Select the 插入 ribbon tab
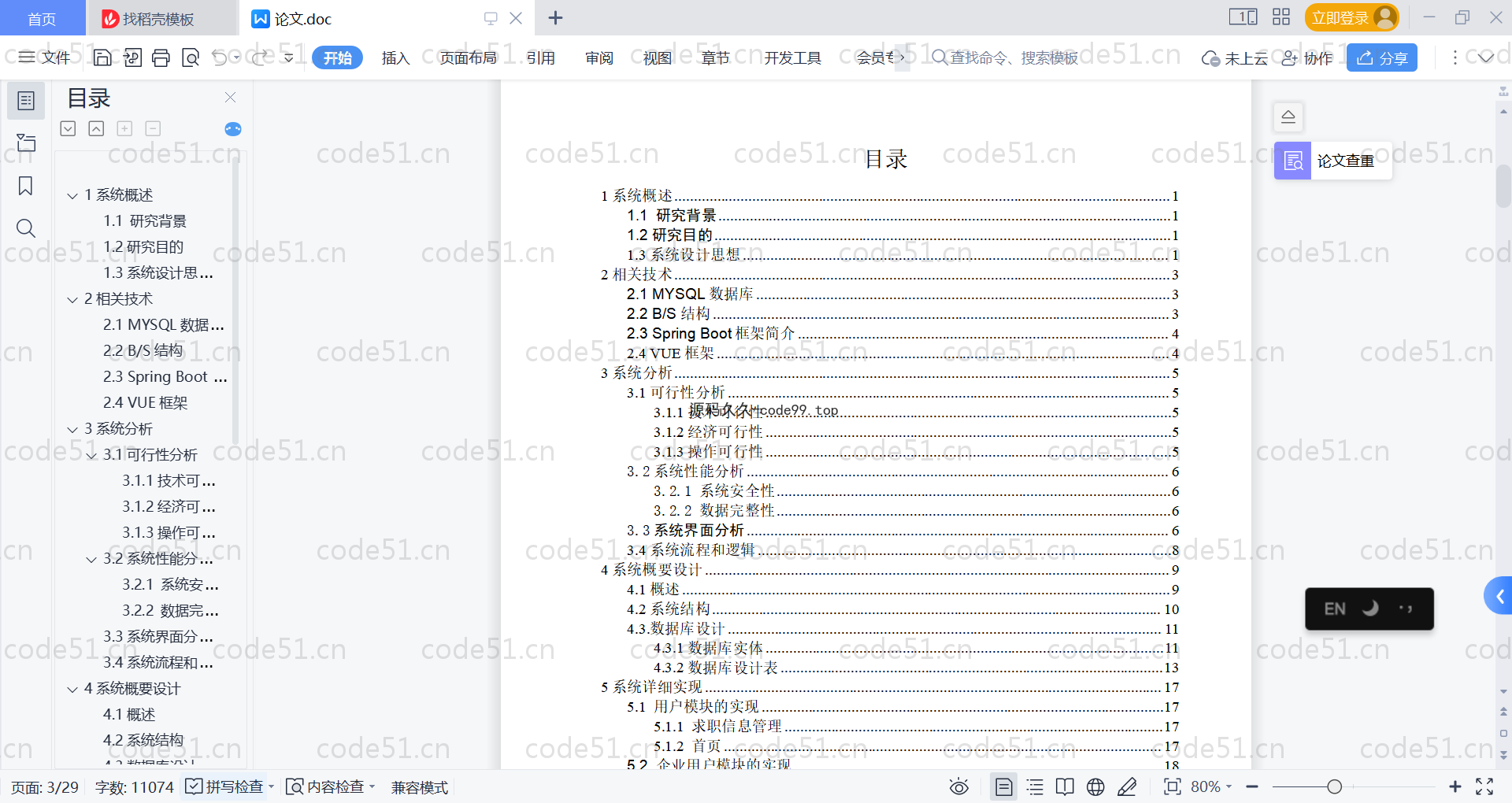The height and width of the screenshot is (803, 1512). tap(395, 57)
